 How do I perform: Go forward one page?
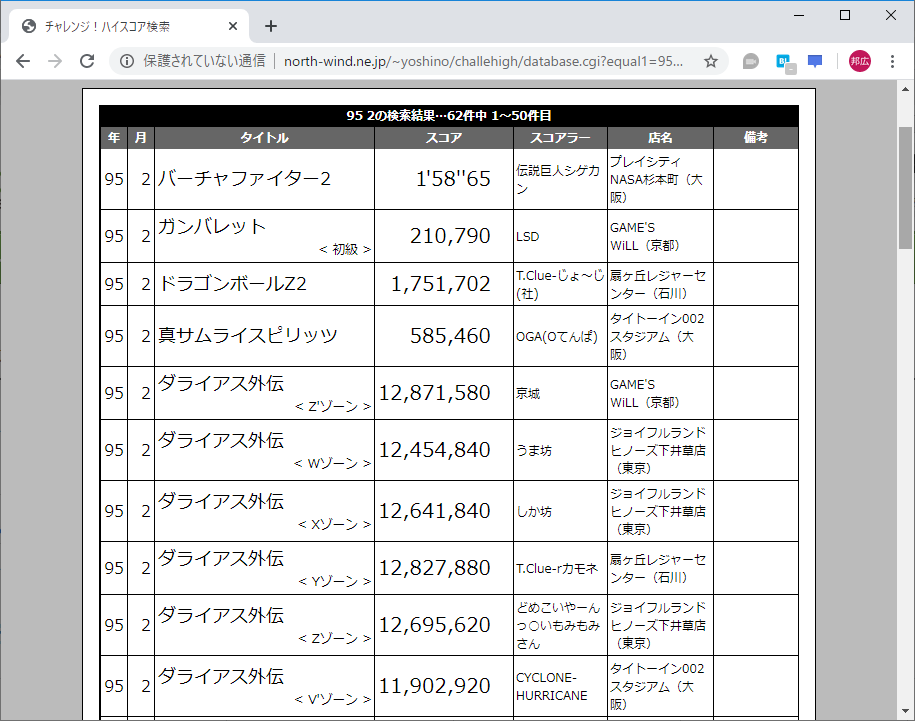click(x=54, y=61)
